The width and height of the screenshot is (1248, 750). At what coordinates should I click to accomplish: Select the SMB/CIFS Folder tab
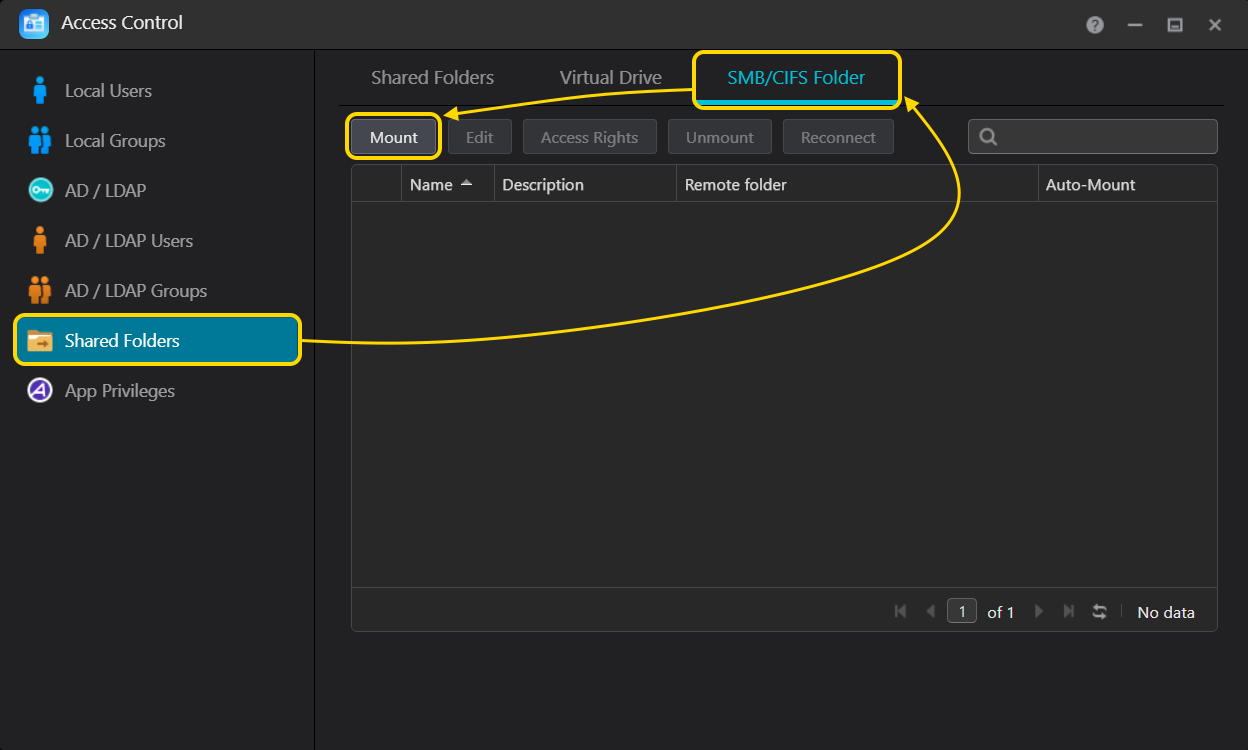796,78
